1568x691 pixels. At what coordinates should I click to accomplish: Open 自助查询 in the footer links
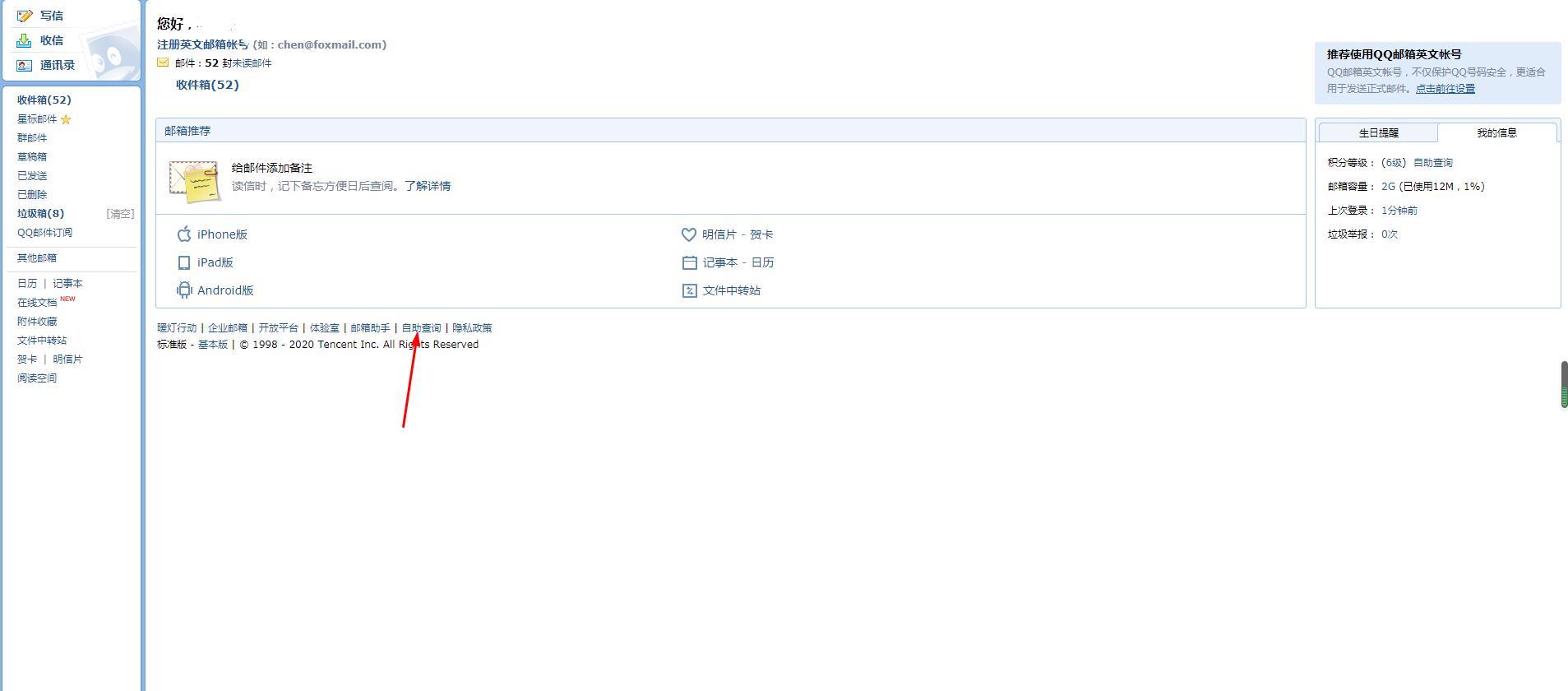[421, 327]
